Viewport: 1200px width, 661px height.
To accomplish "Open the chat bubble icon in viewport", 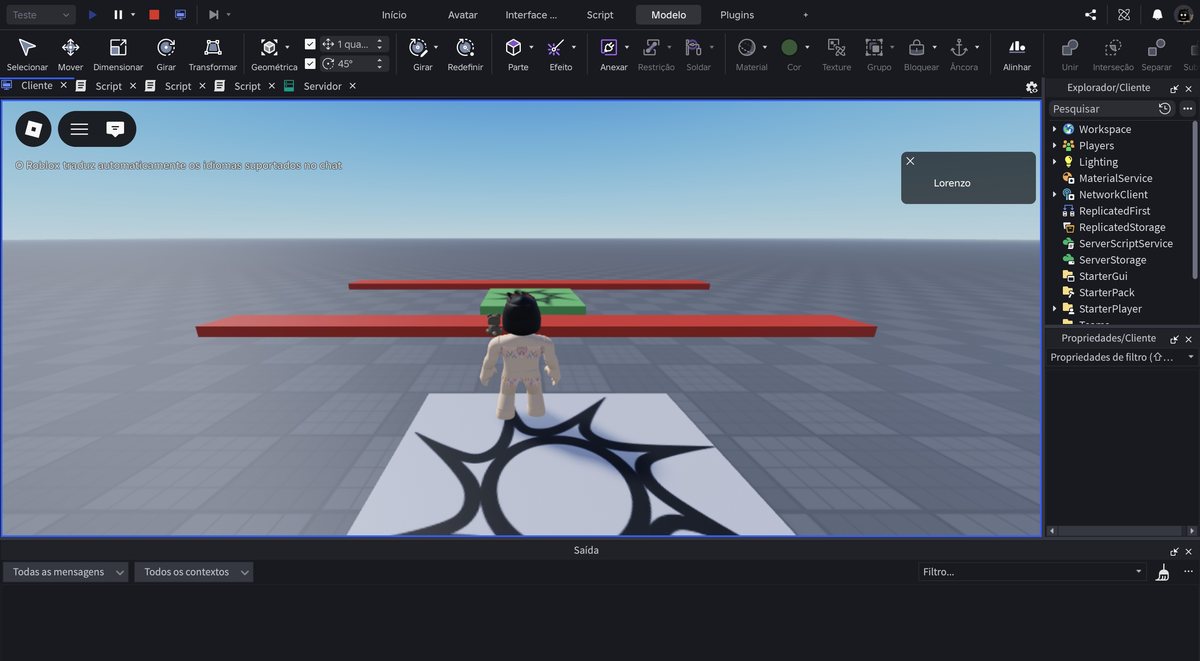I will click(115, 129).
